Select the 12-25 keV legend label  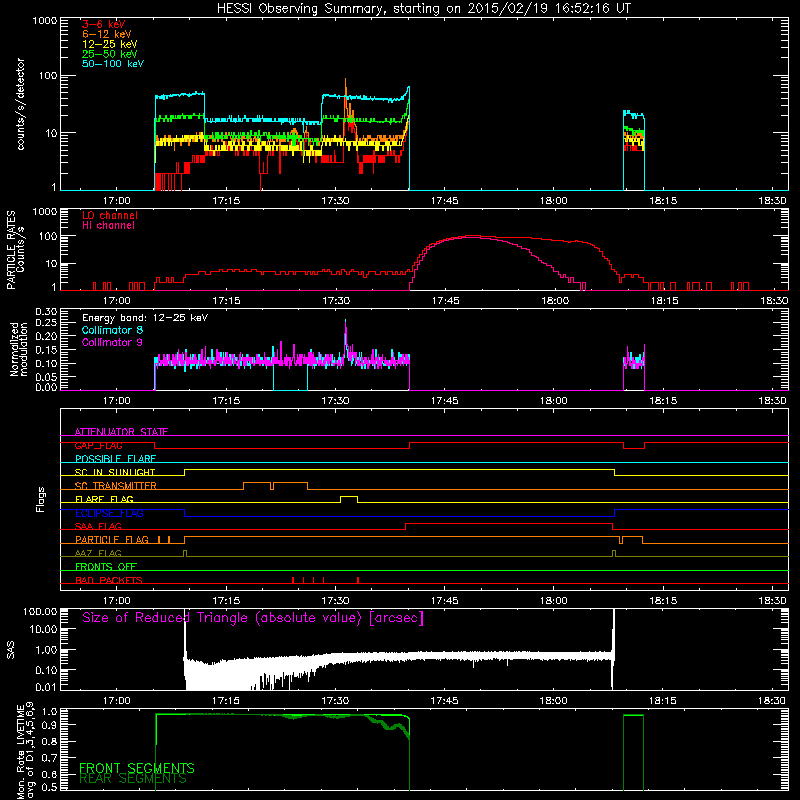coord(110,44)
